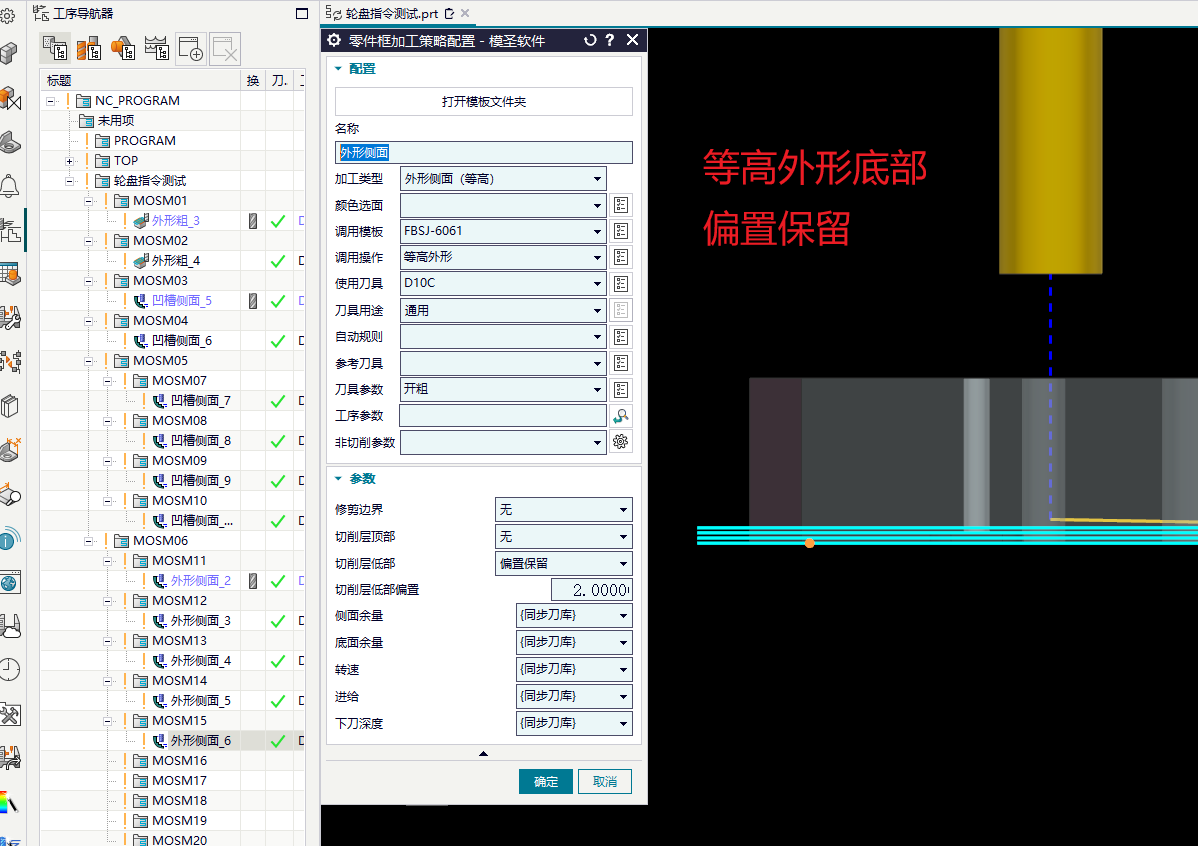Open list icon beside 调用模板 field
1198x846 pixels.
620,231
